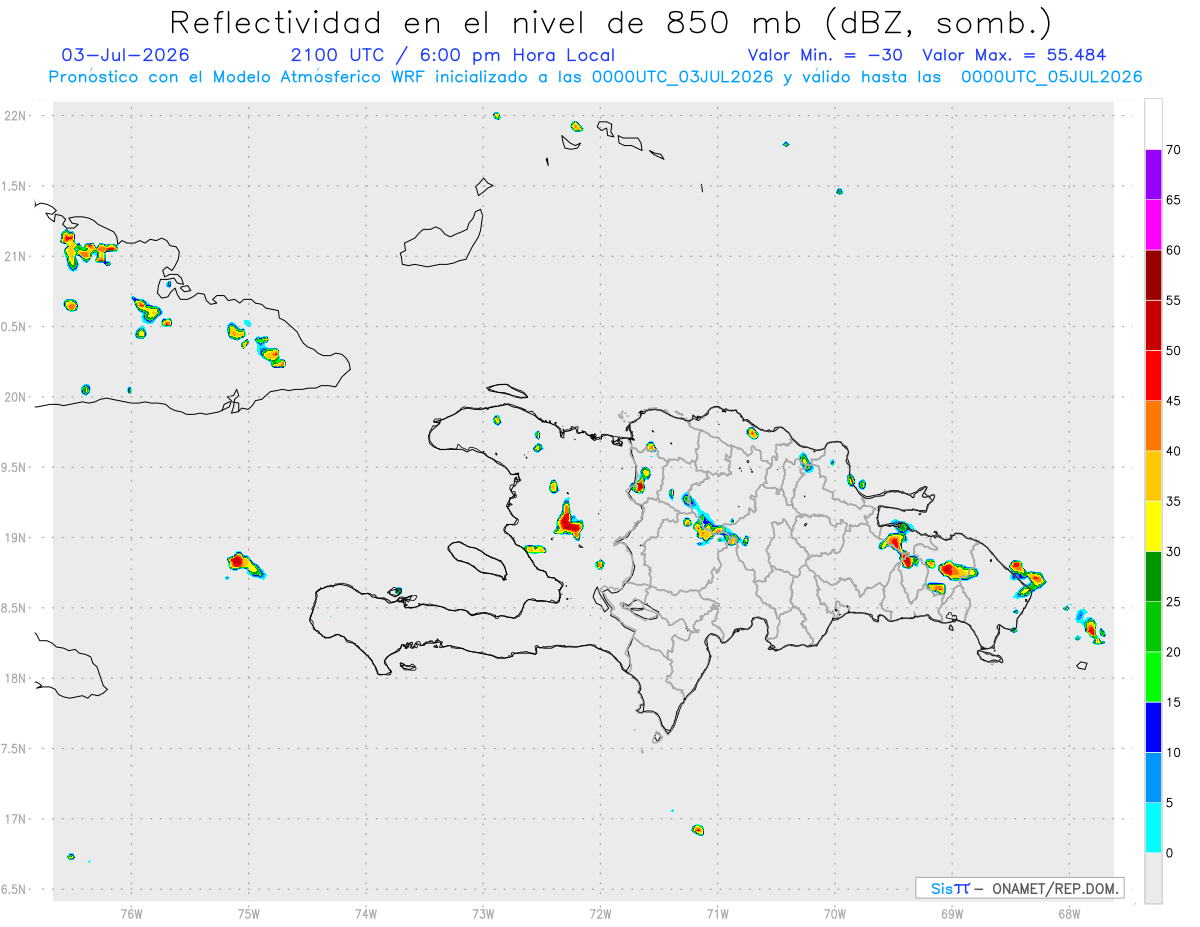1200x927 pixels.
Task: Click the '19N' latitude label
Action: tap(15, 537)
